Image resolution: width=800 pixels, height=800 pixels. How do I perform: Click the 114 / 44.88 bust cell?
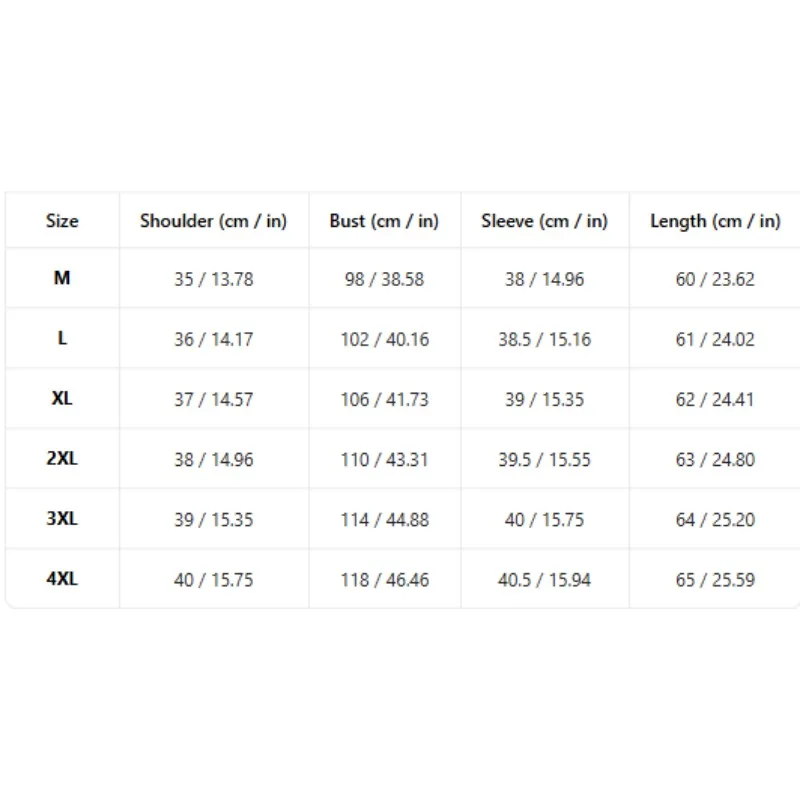coord(385,520)
